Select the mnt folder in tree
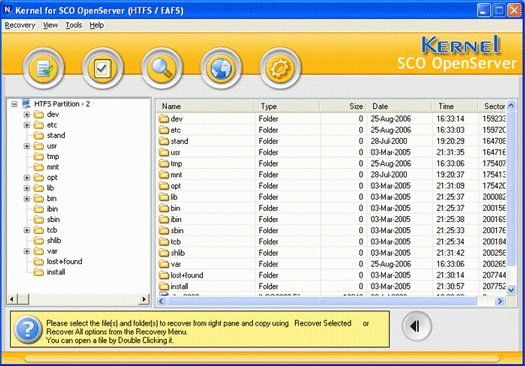Image resolution: width=525 pixels, height=366 pixels. 53,167
